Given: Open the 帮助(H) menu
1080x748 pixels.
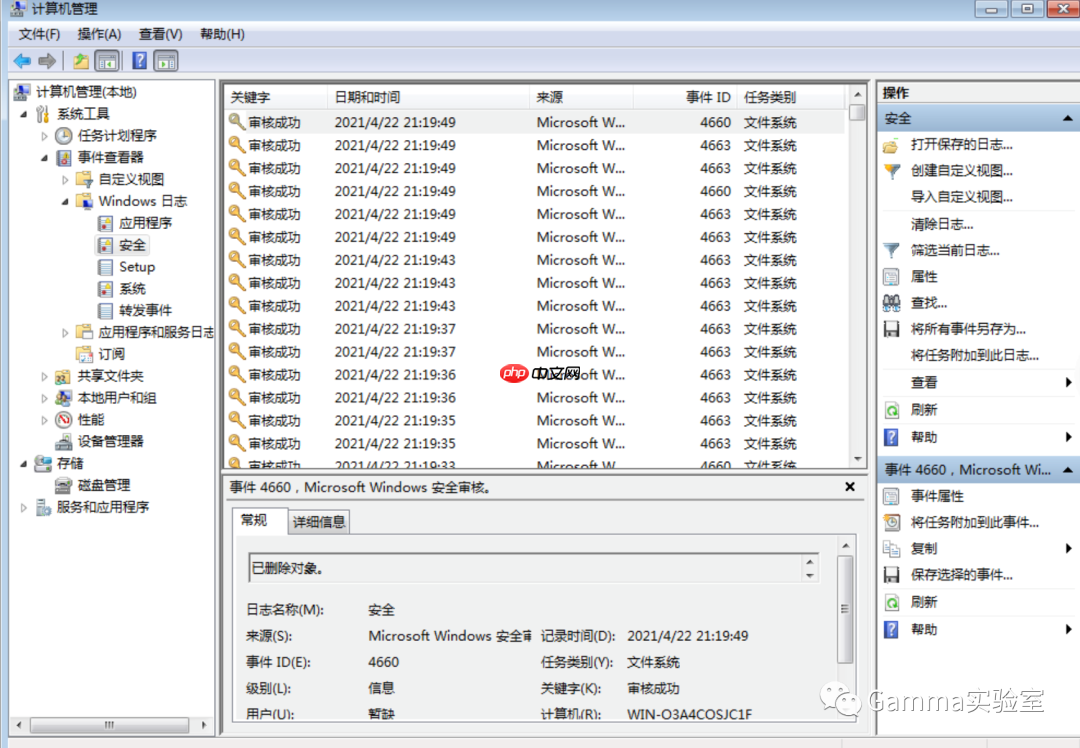Looking at the screenshot, I should (222, 34).
